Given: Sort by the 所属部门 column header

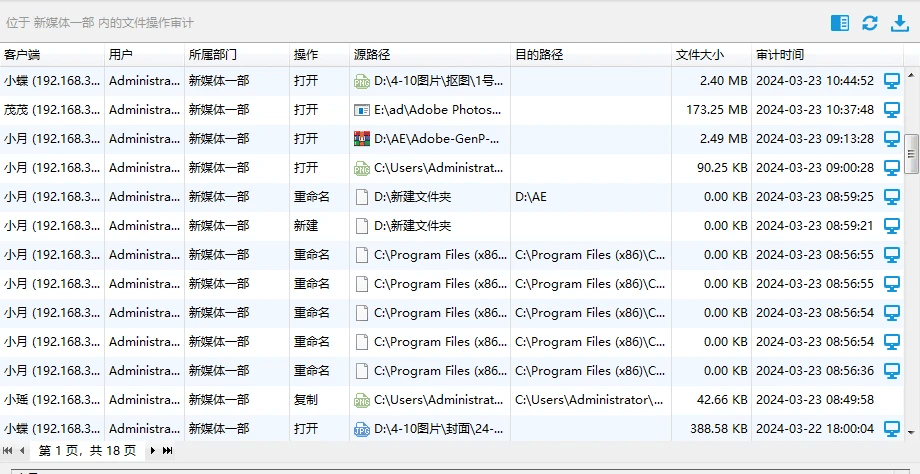Looking at the screenshot, I should click(237, 55).
